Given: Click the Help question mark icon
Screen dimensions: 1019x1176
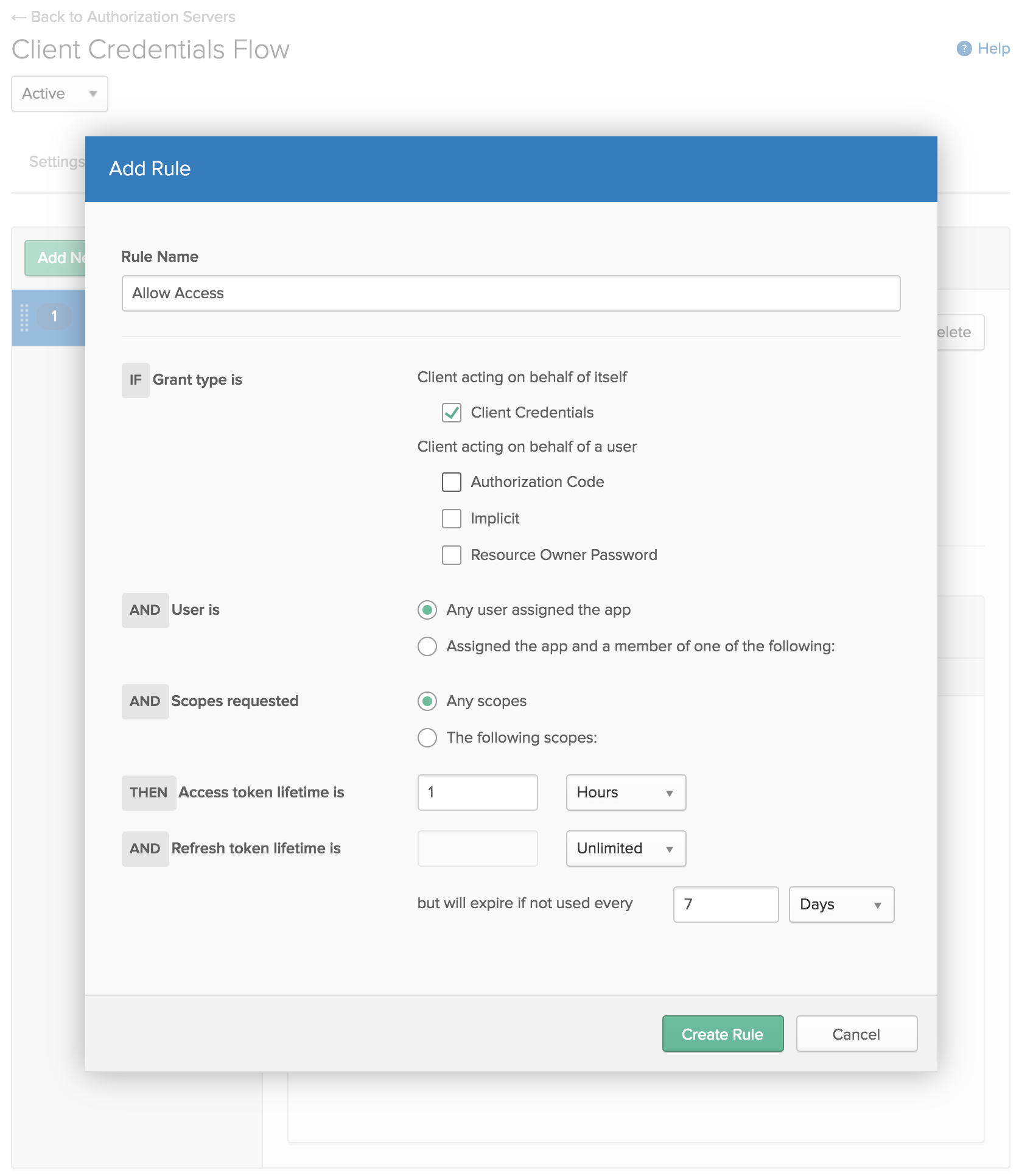Looking at the screenshot, I should [x=964, y=49].
